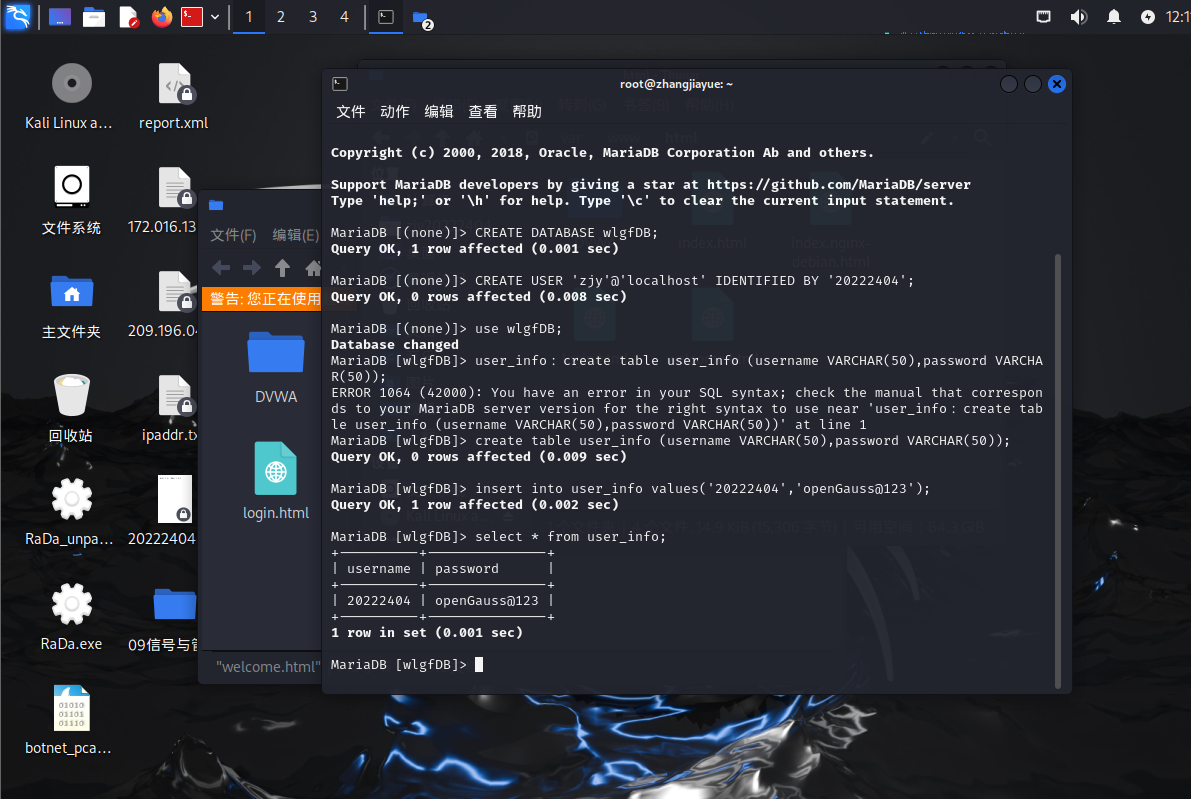Screen dimensions: 1191x799
Task: Select the 文件系统 desktop icon
Action: click(x=71, y=201)
